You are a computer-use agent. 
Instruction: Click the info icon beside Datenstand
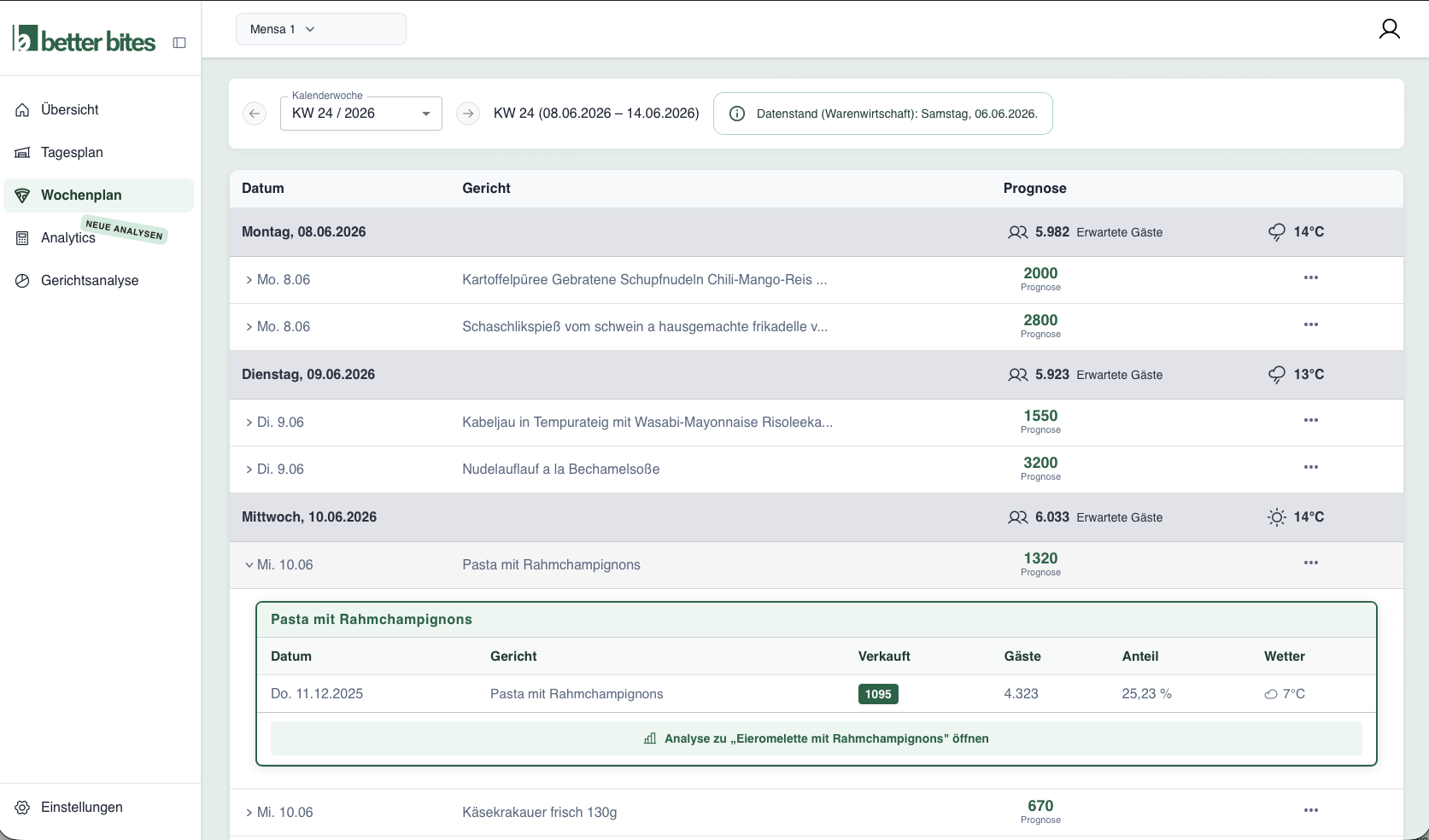point(737,114)
